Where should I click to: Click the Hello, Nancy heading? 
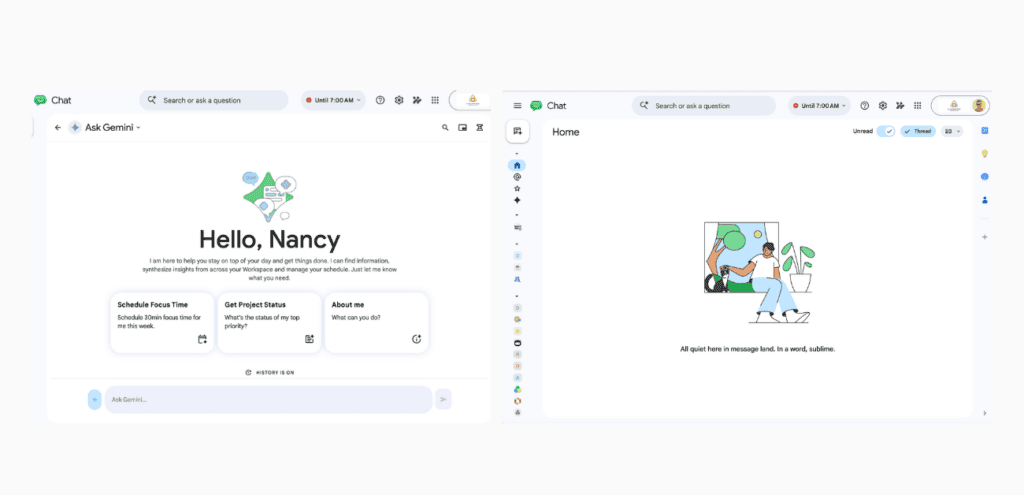[x=270, y=240]
